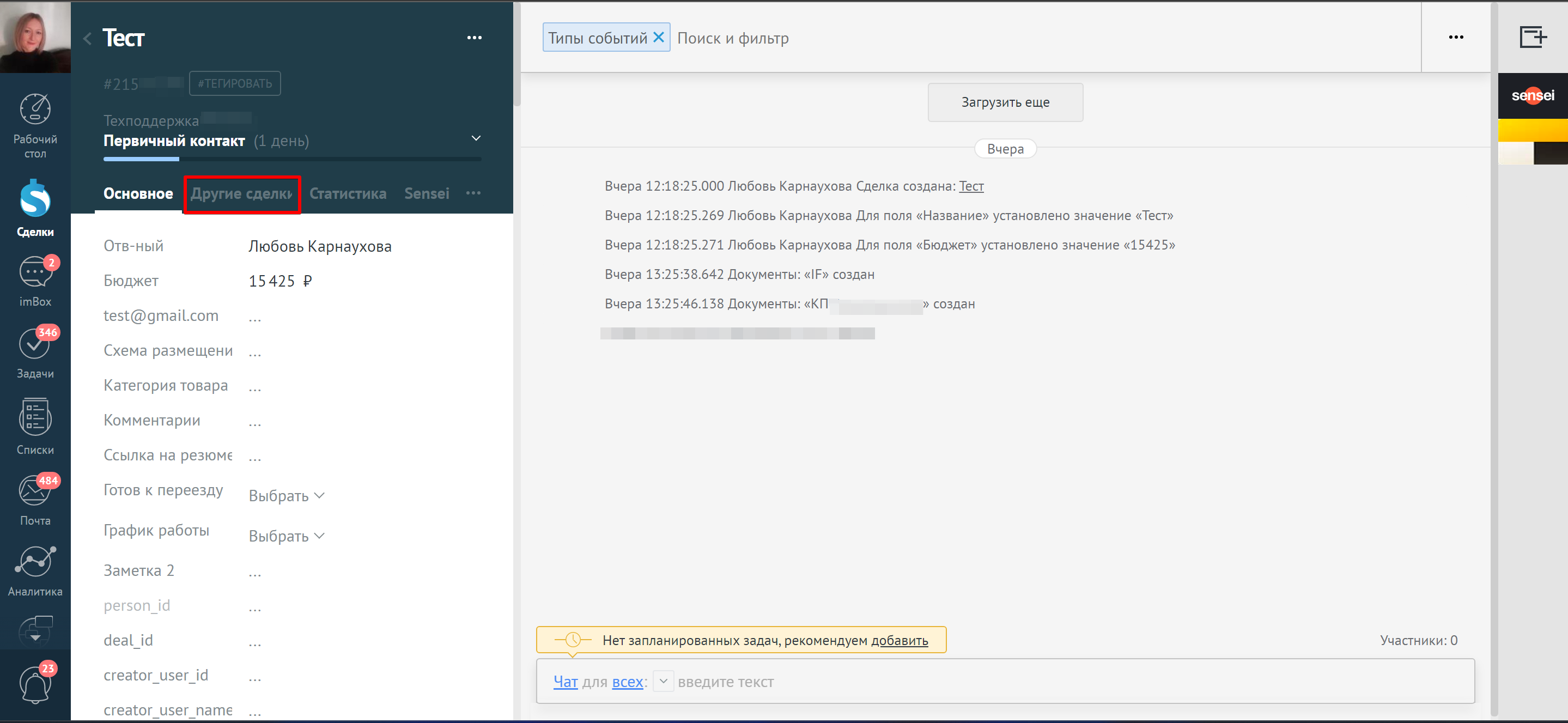Screen dimensions: 1568x723
Task: Click the Участники: 0 label
Action: click(1418, 640)
